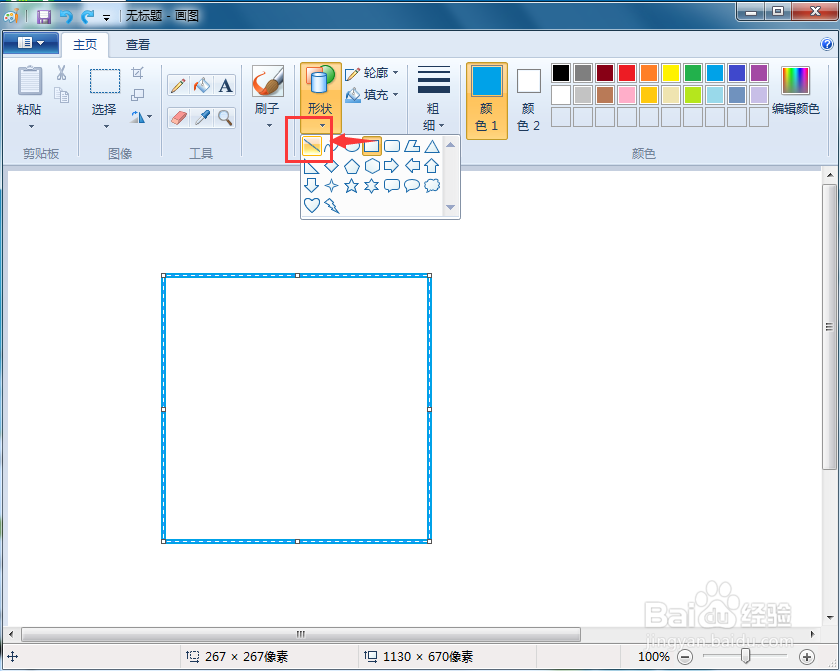Choose the diamond shape
Image resolution: width=840 pixels, height=671 pixels.
tap(332, 166)
